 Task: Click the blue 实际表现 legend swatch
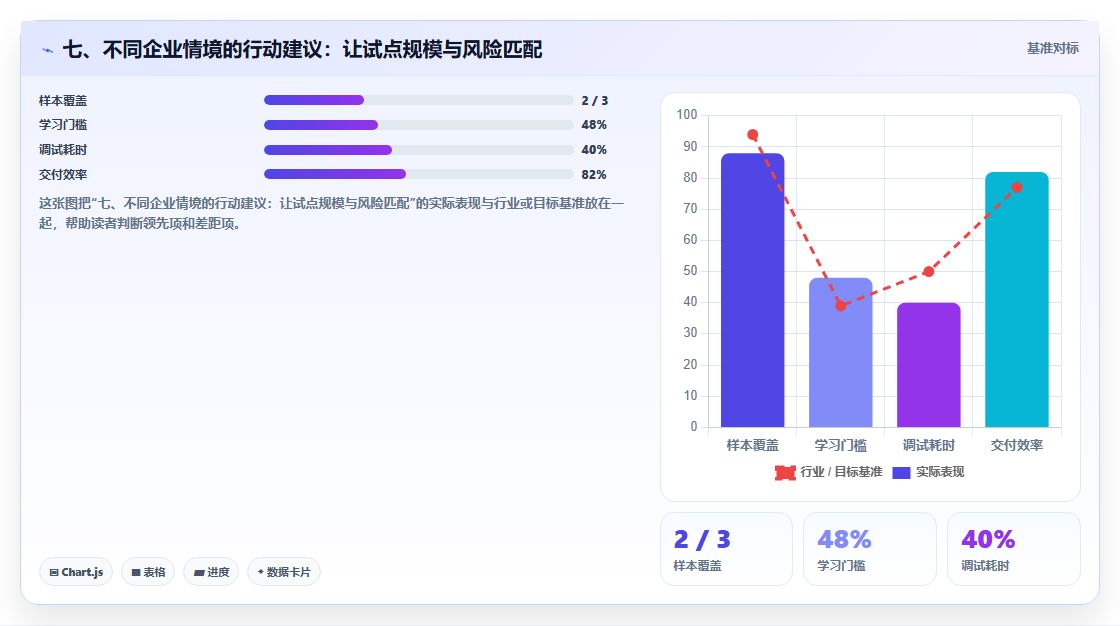(x=901, y=472)
